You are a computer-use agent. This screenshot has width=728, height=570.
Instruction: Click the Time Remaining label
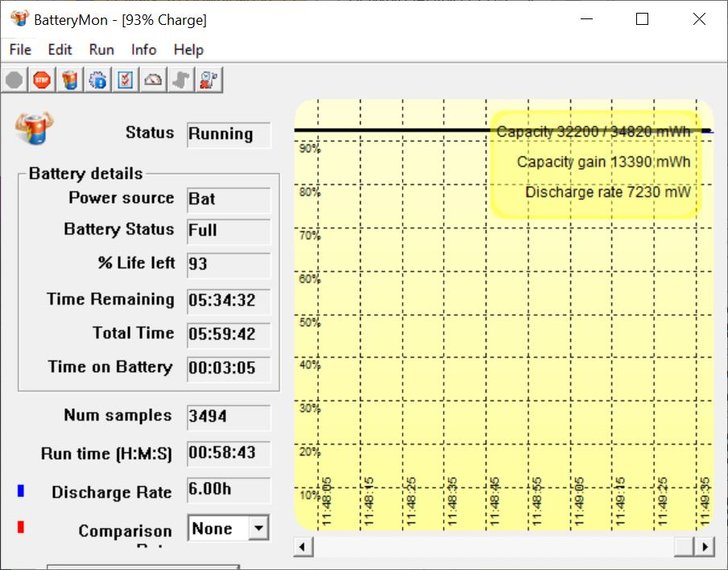point(110,299)
